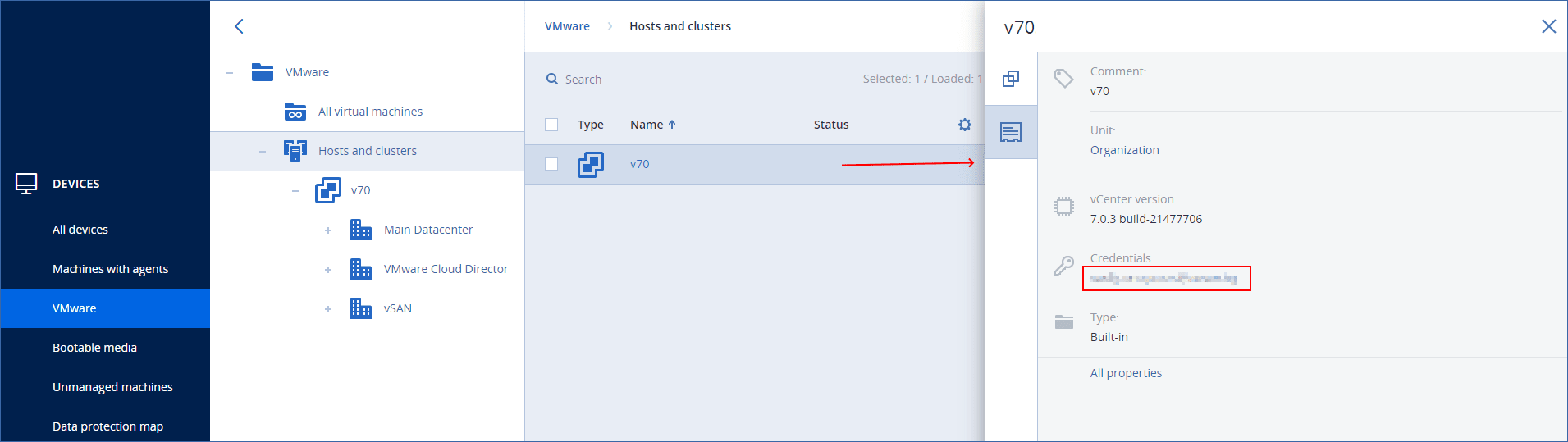Expand the vSAN tree node
This screenshot has width=1568, height=442.
coord(328,309)
